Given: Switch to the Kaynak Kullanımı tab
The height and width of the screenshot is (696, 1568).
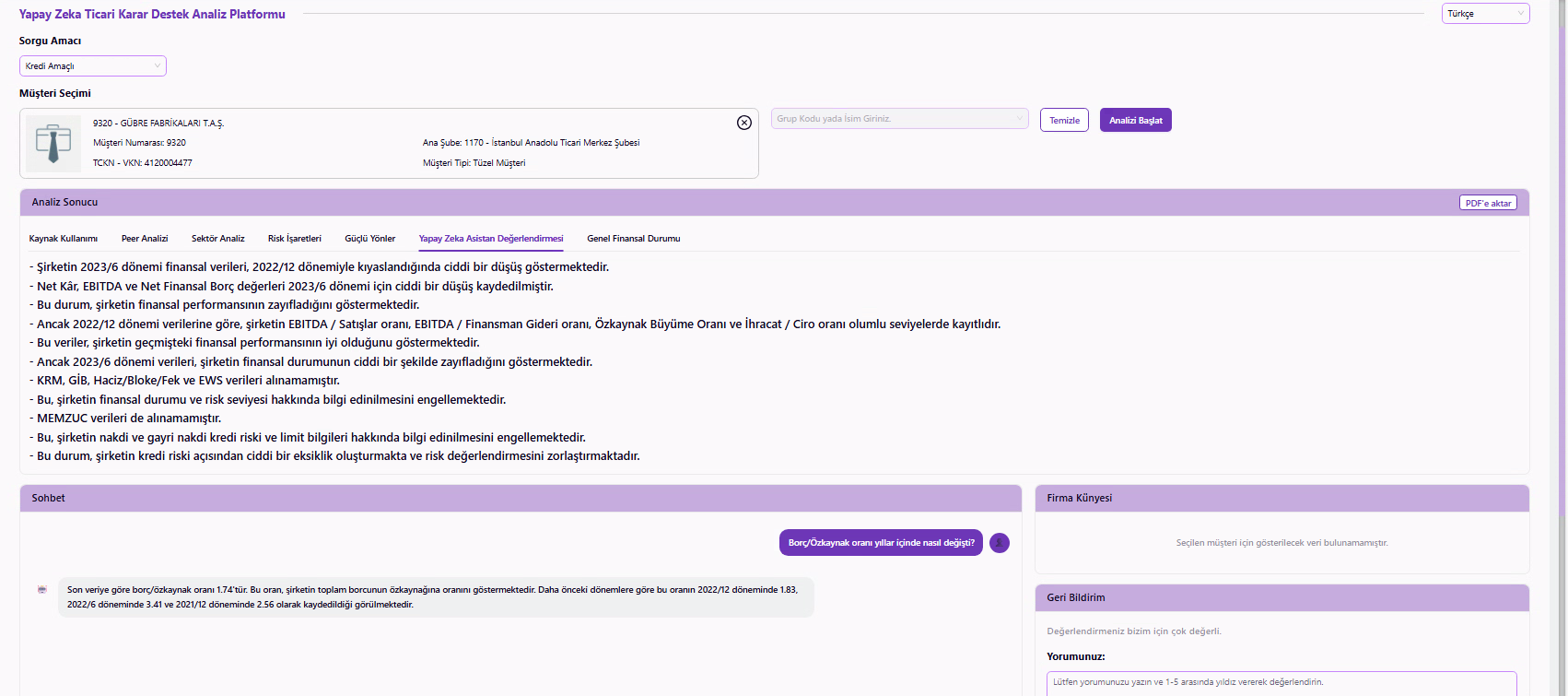Looking at the screenshot, I should (x=64, y=239).
